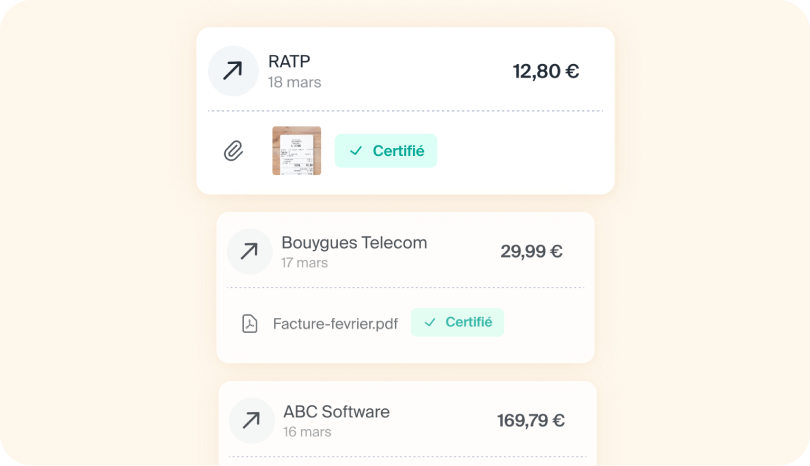Image resolution: width=810 pixels, height=466 pixels.
Task: Click the Certifié badge on Bouygues invoice
Action: 457,322
